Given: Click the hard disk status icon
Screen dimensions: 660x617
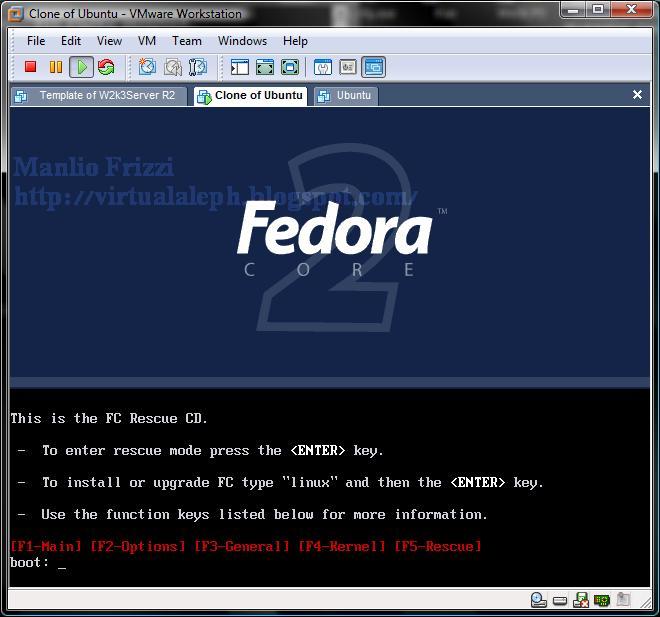Looking at the screenshot, I should (560, 601).
